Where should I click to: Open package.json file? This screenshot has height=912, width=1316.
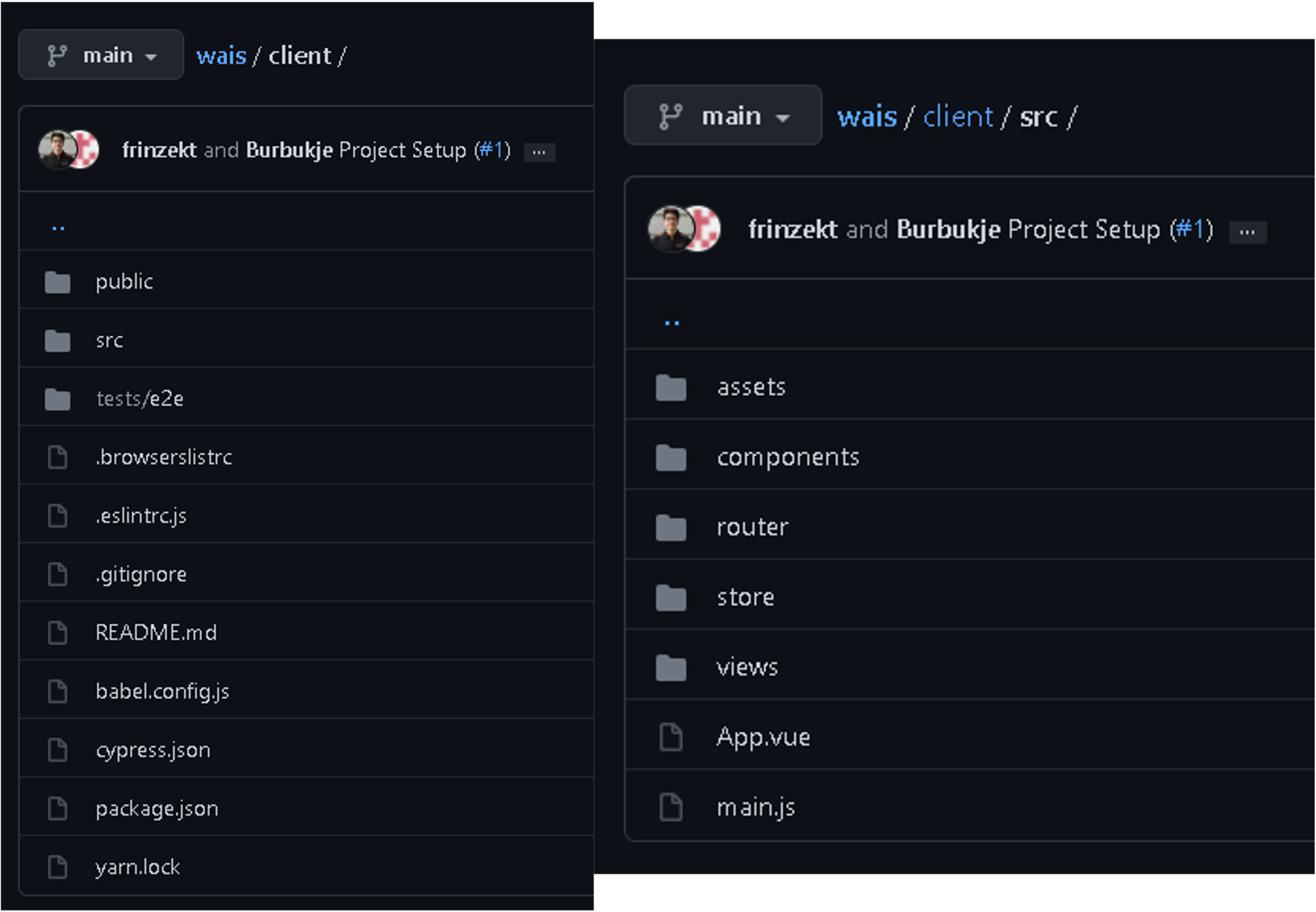coord(157,808)
